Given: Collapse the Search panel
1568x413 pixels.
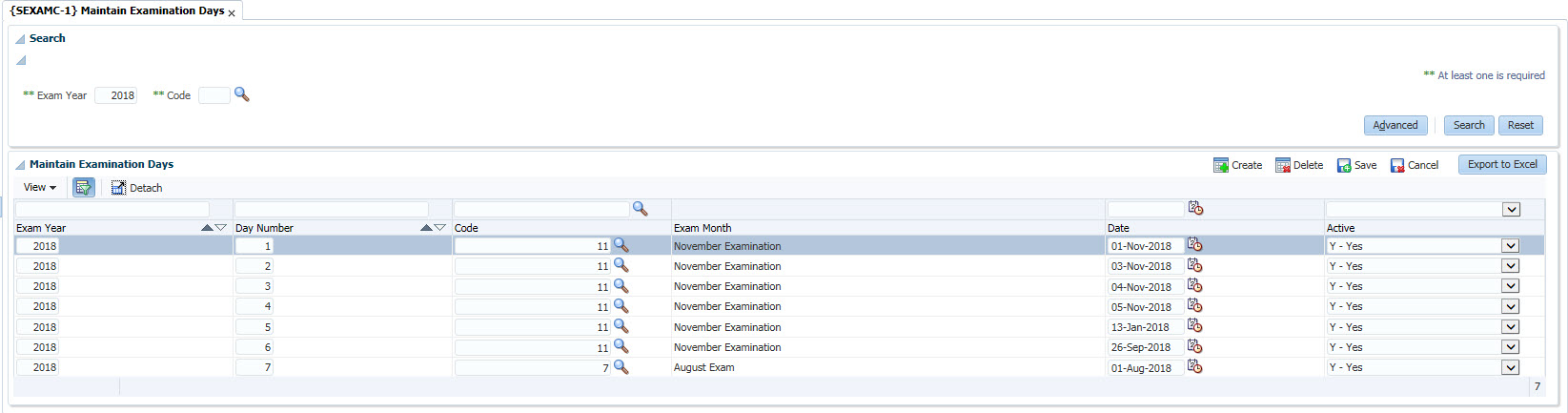Looking at the screenshot, I should tap(20, 39).
